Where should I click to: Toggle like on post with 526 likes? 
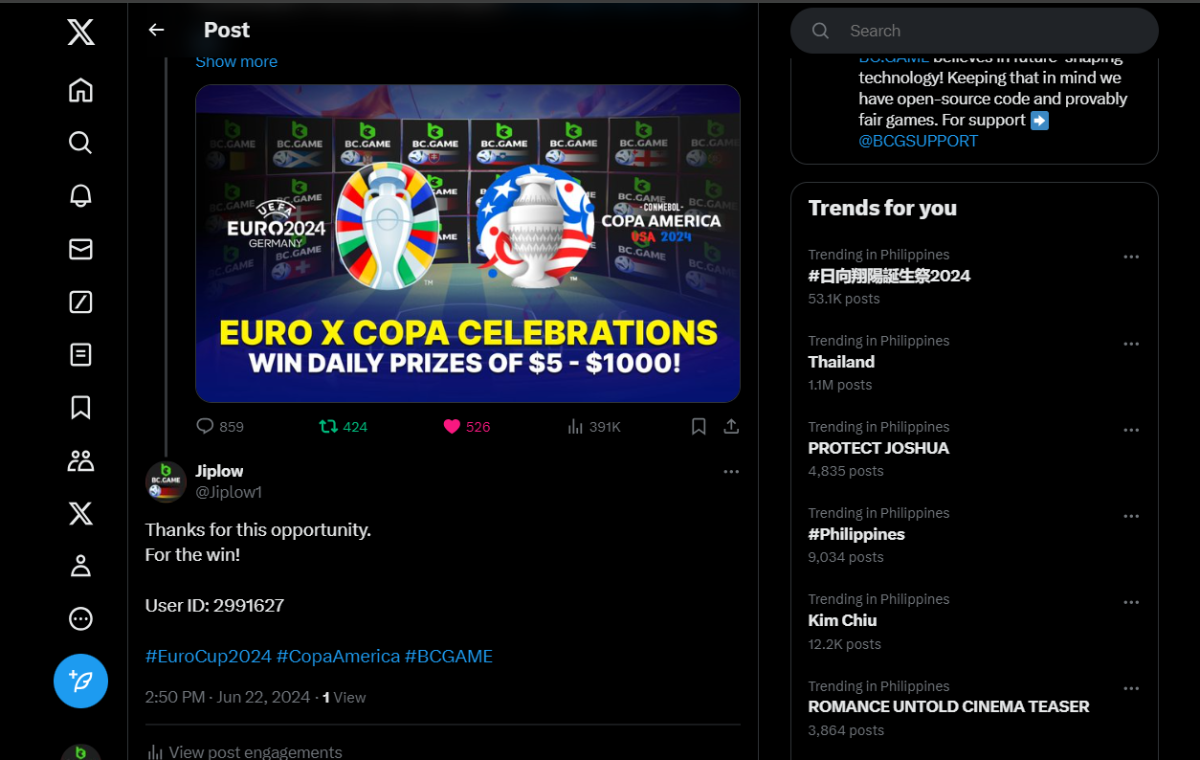(452, 427)
